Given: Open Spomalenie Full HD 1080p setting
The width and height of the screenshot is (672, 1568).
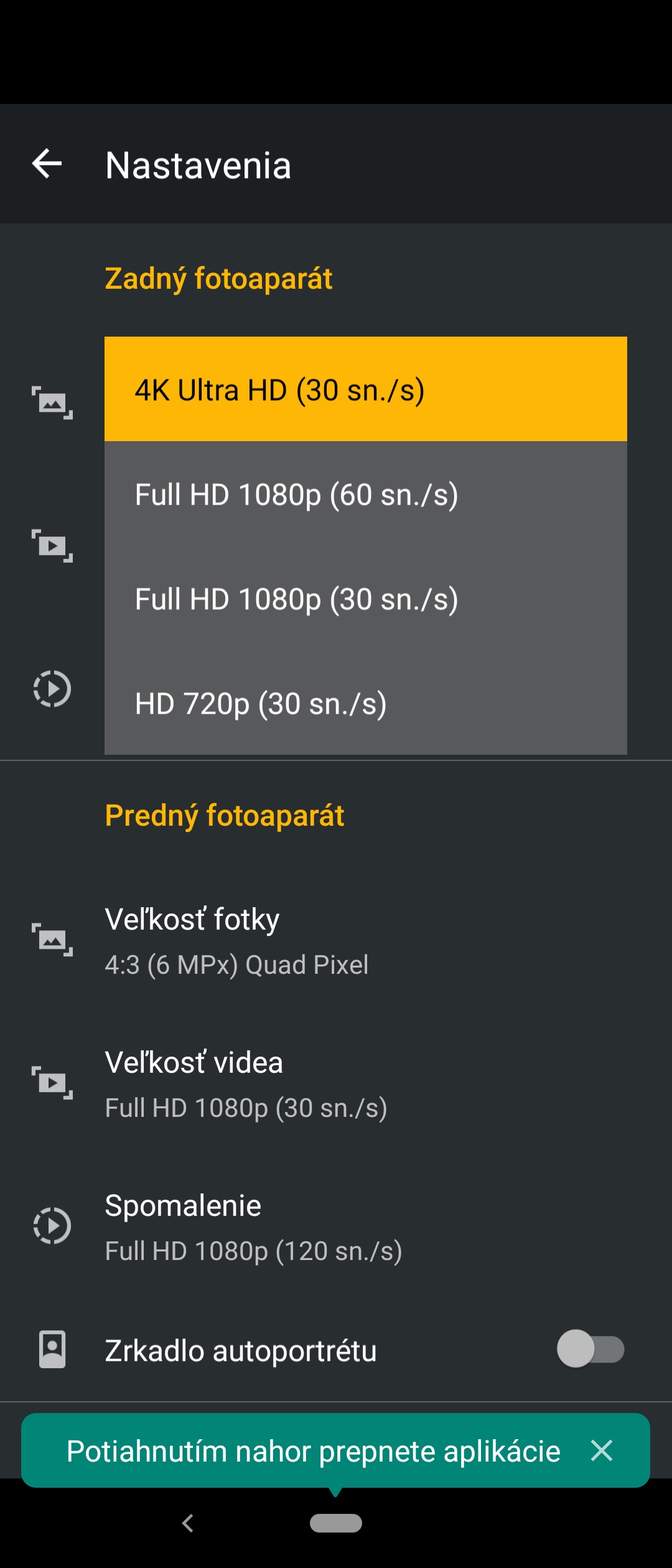Looking at the screenshot, I should (x=336, y=1226).
